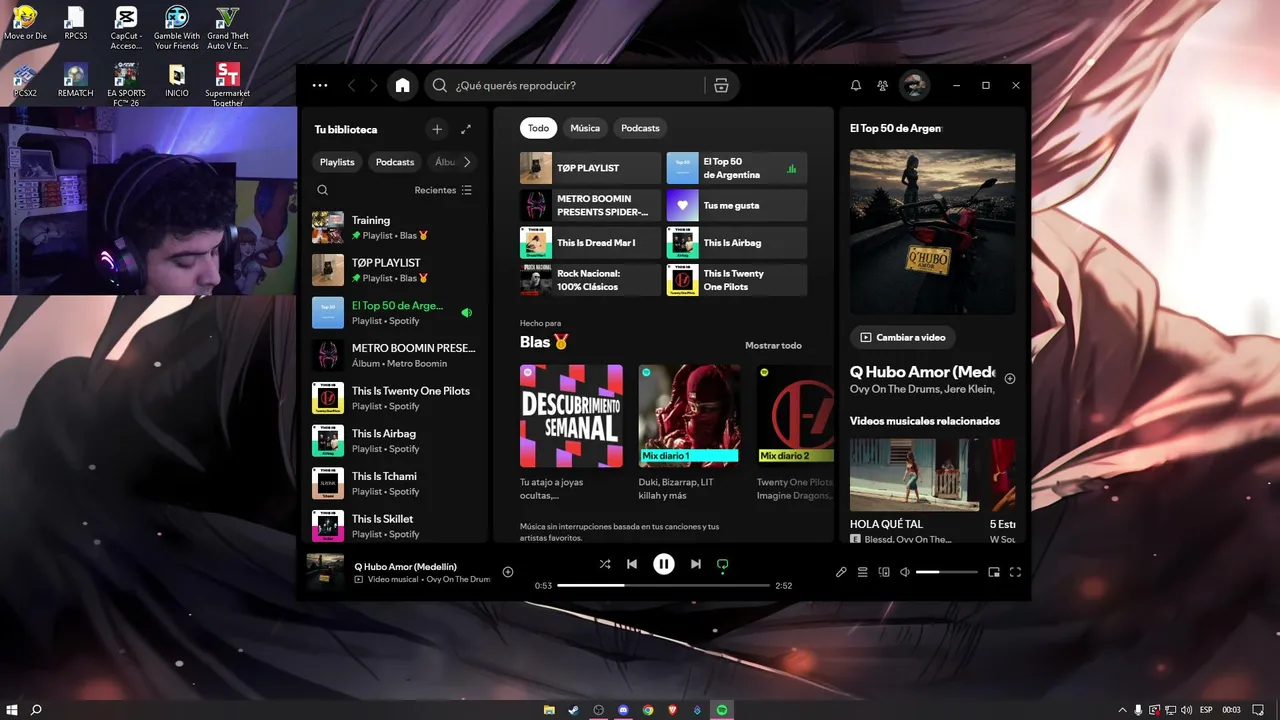This screenshot has height=720, width=1280.
Task: Select the Música tab
Action: coord(585,128)
